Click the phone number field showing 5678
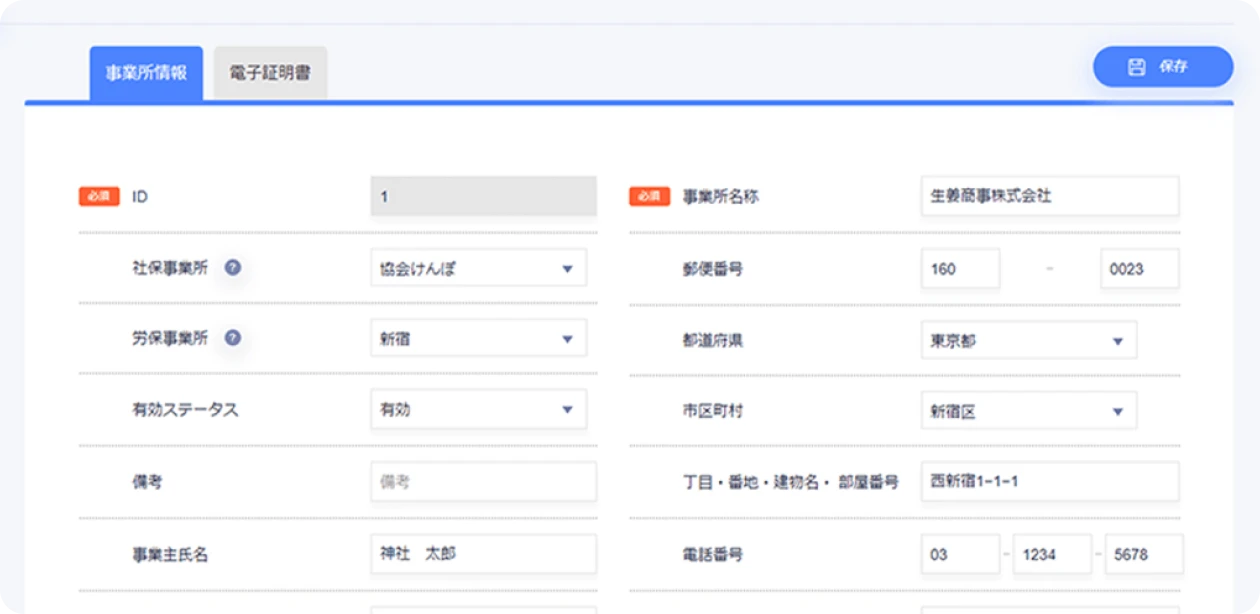Viewport: 1260px width, 614px height. 1143,554
